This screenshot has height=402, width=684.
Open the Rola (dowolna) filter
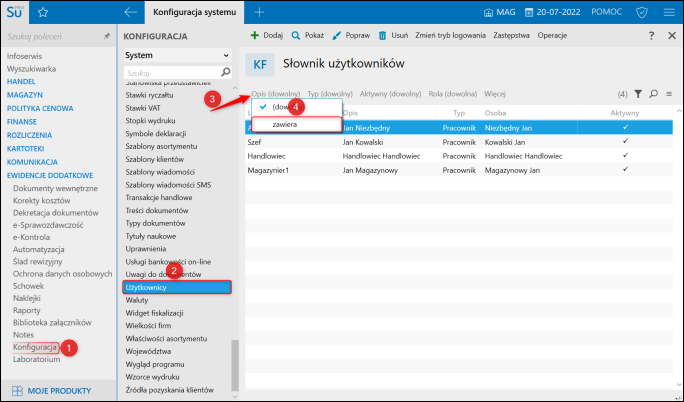[x=452, y=94]
